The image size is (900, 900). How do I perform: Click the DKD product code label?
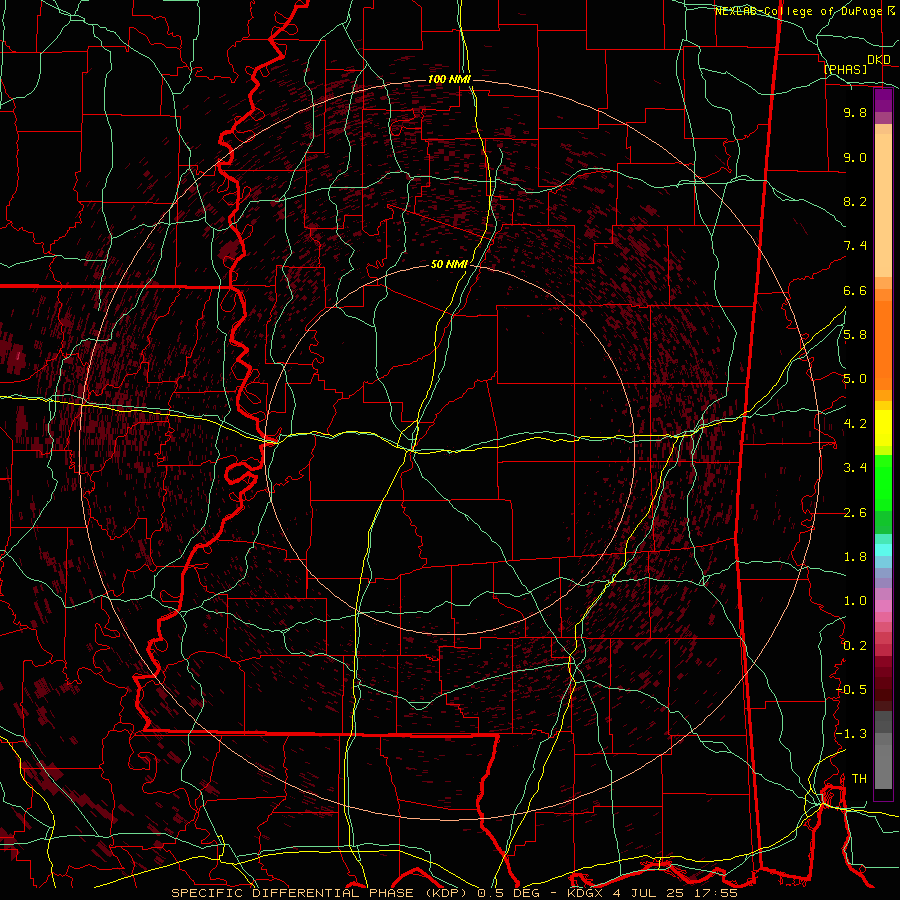(x=879, y=60)
